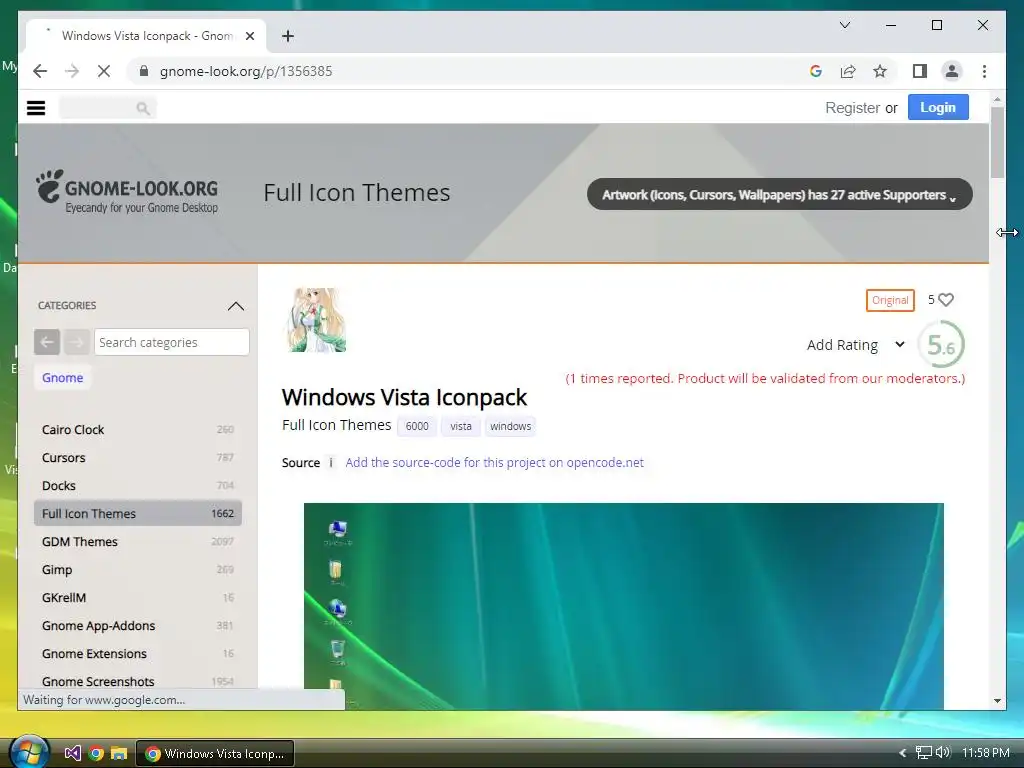
Task: Open the tab search chevron
Action: point(844,25)
